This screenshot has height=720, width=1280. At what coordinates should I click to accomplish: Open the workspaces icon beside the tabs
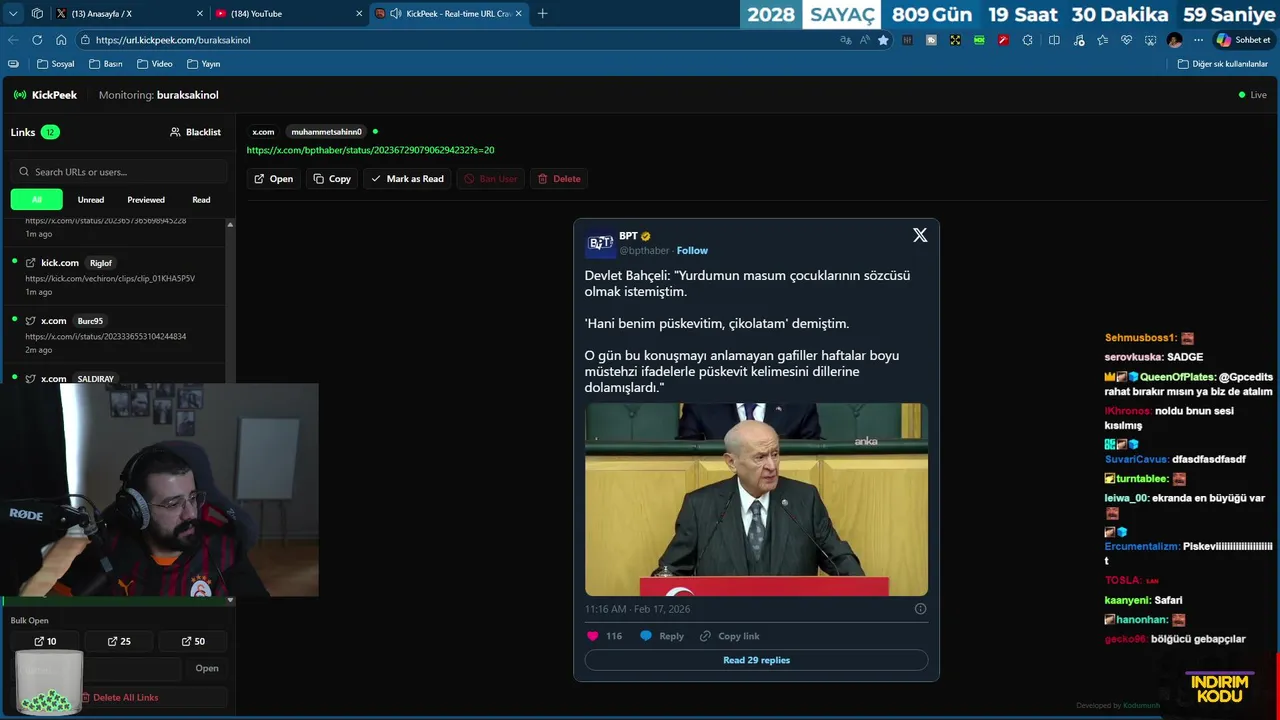pos(37,13)
